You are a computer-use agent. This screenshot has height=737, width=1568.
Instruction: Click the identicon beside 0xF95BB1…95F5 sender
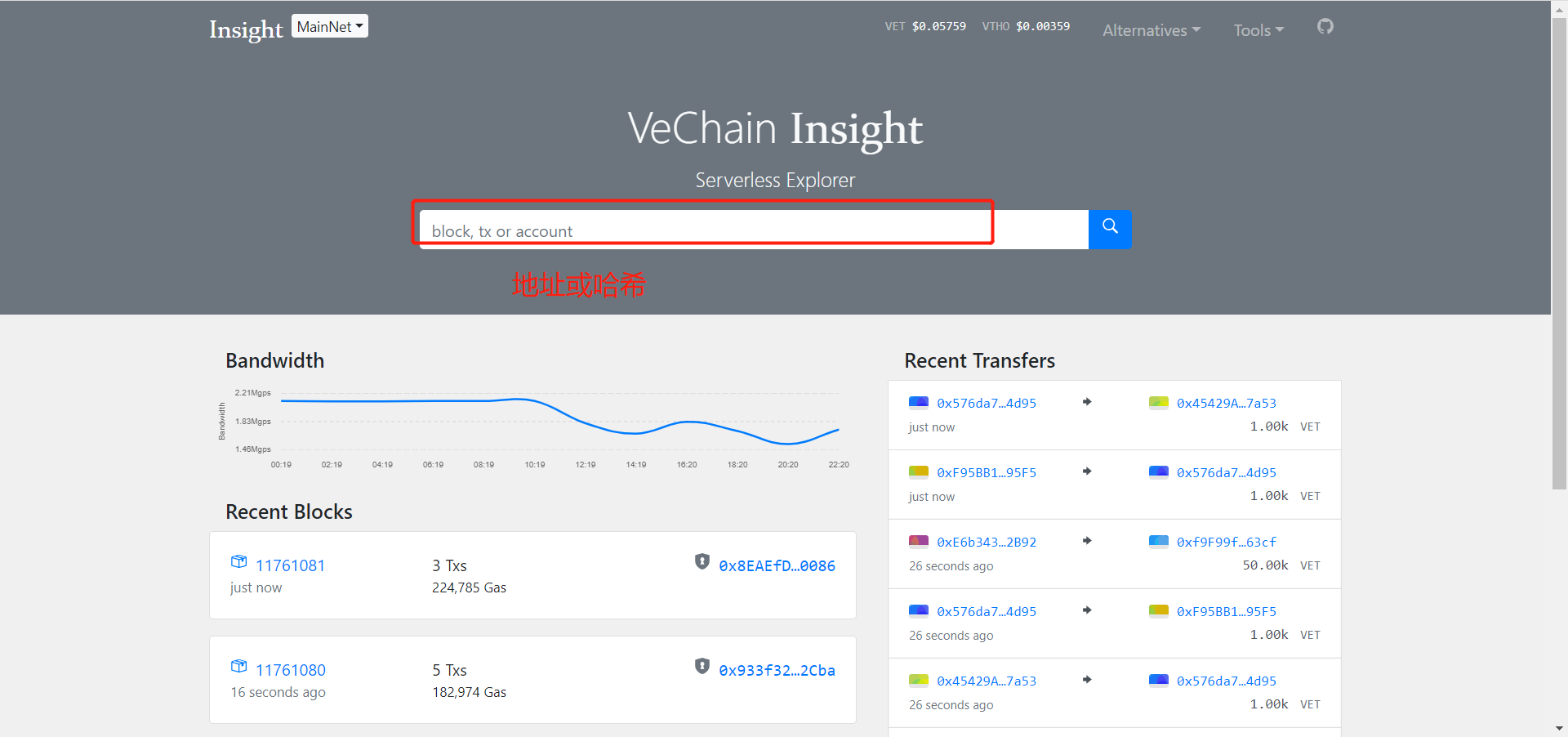(919, 471)
